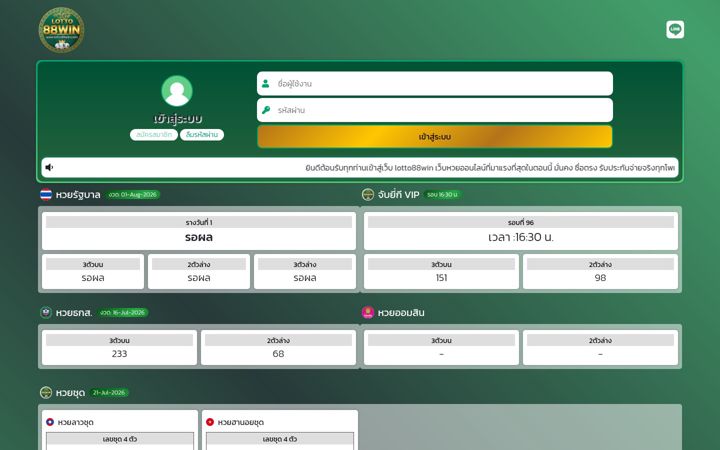
Task: Click the Vietnam flag icon of หวยฮานอยชุด
Action: coord(210,422)
